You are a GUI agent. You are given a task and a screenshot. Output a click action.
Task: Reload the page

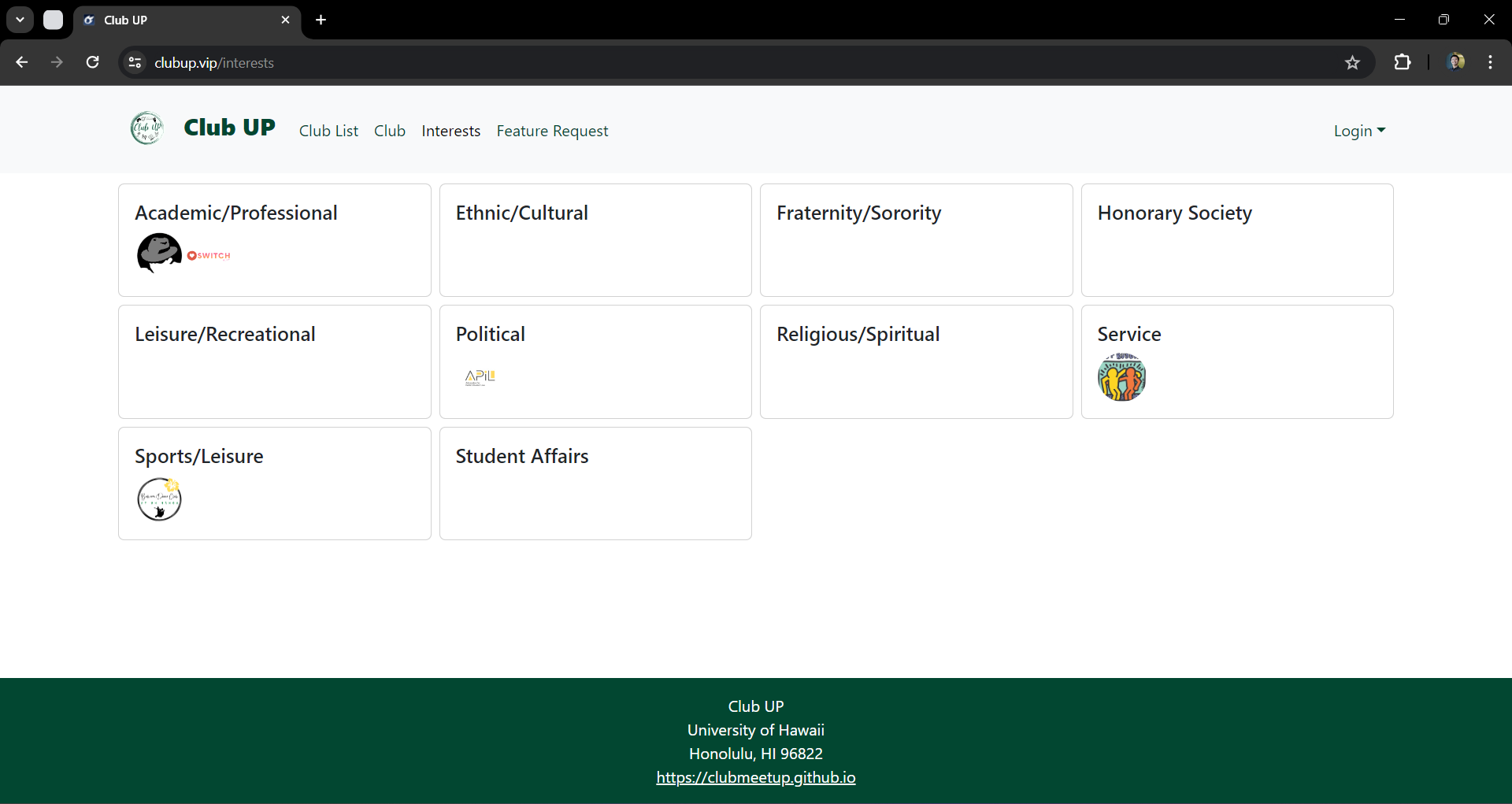point(92,62)
